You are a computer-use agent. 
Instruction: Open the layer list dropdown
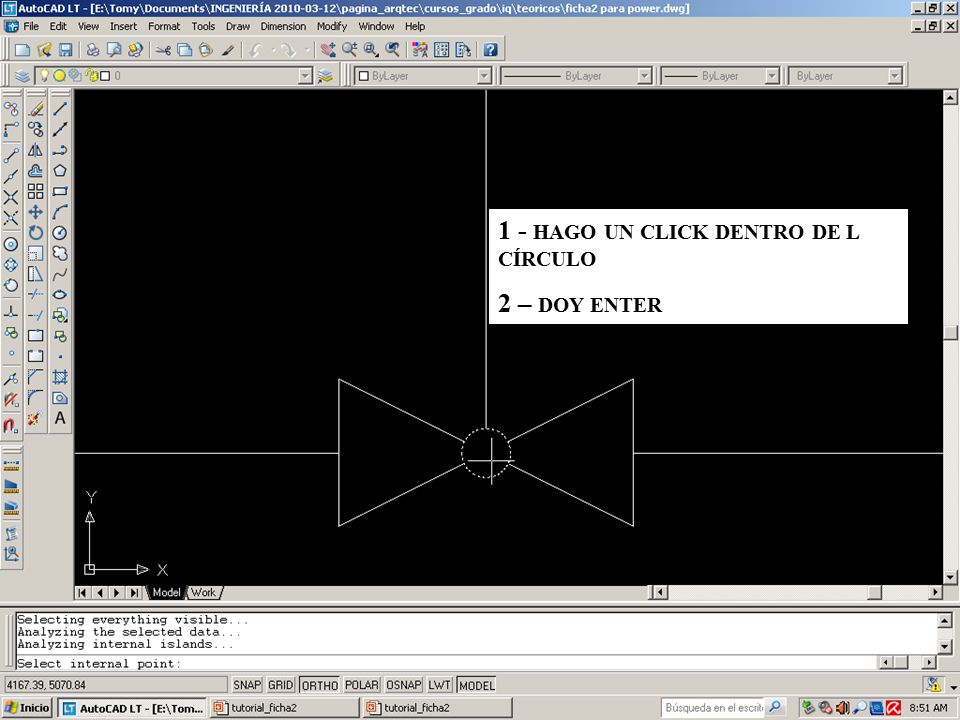click(305, 76)
